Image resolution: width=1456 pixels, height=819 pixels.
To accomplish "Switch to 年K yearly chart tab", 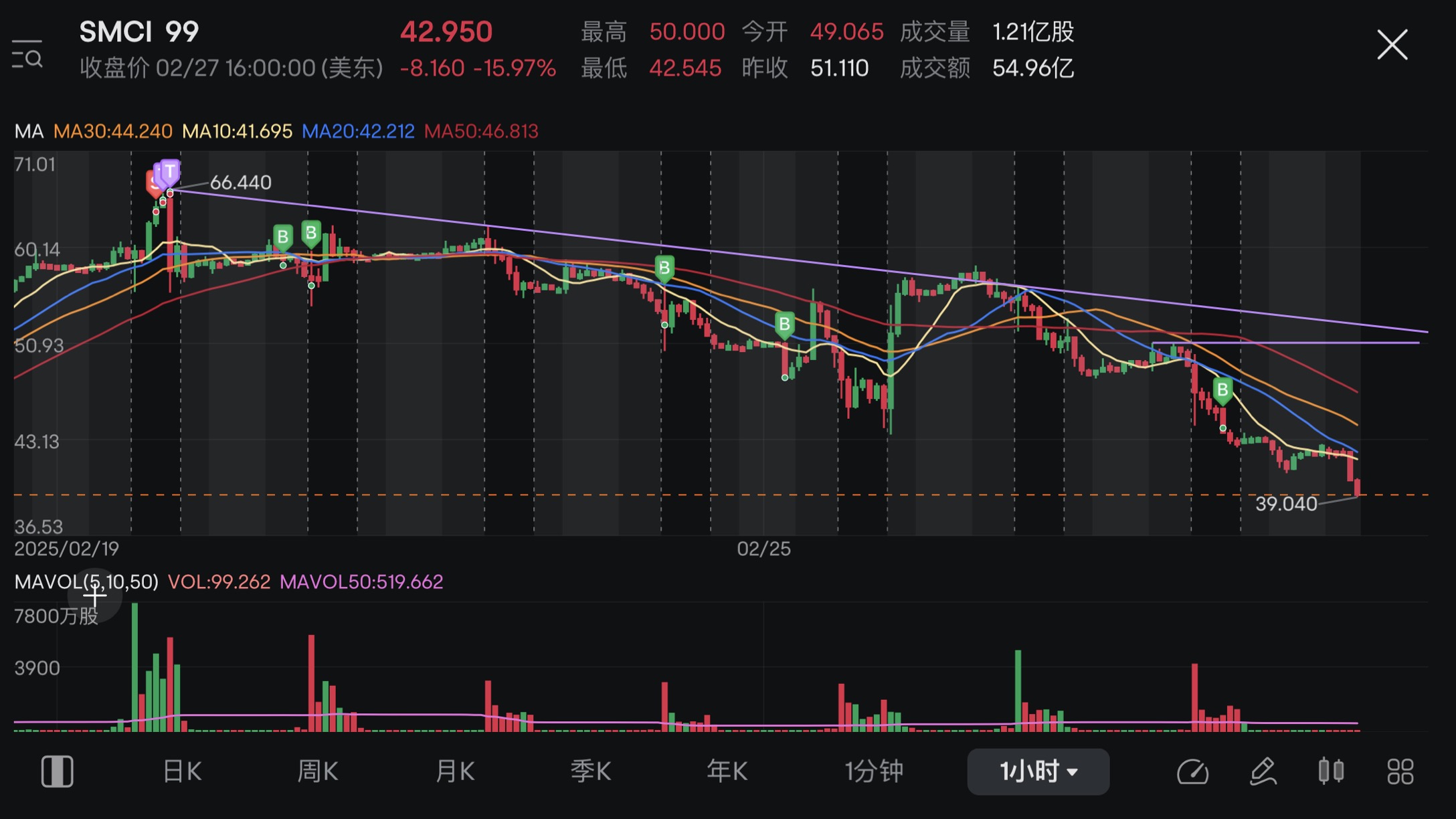I will coord(727,771).
